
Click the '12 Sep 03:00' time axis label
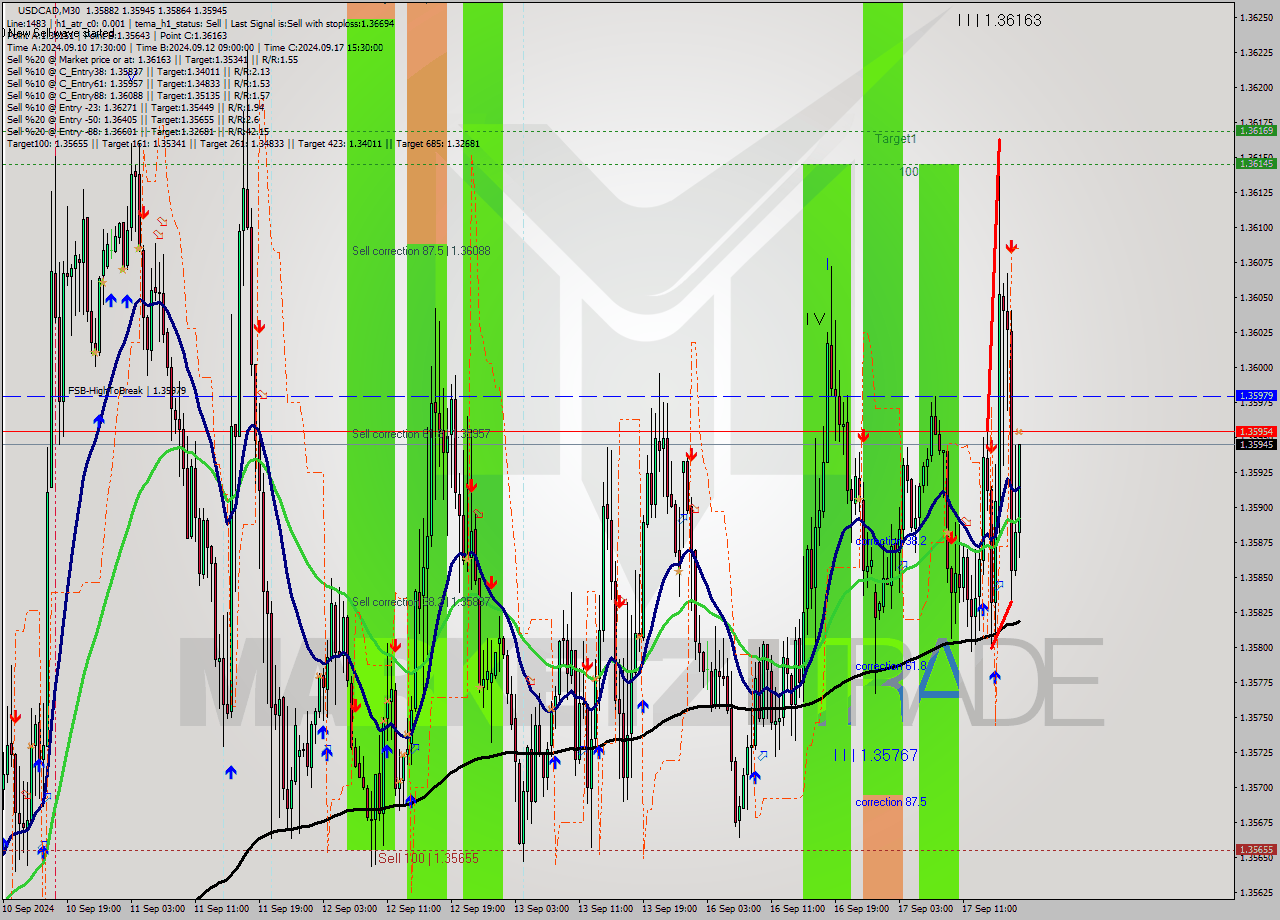pos(351,909)
